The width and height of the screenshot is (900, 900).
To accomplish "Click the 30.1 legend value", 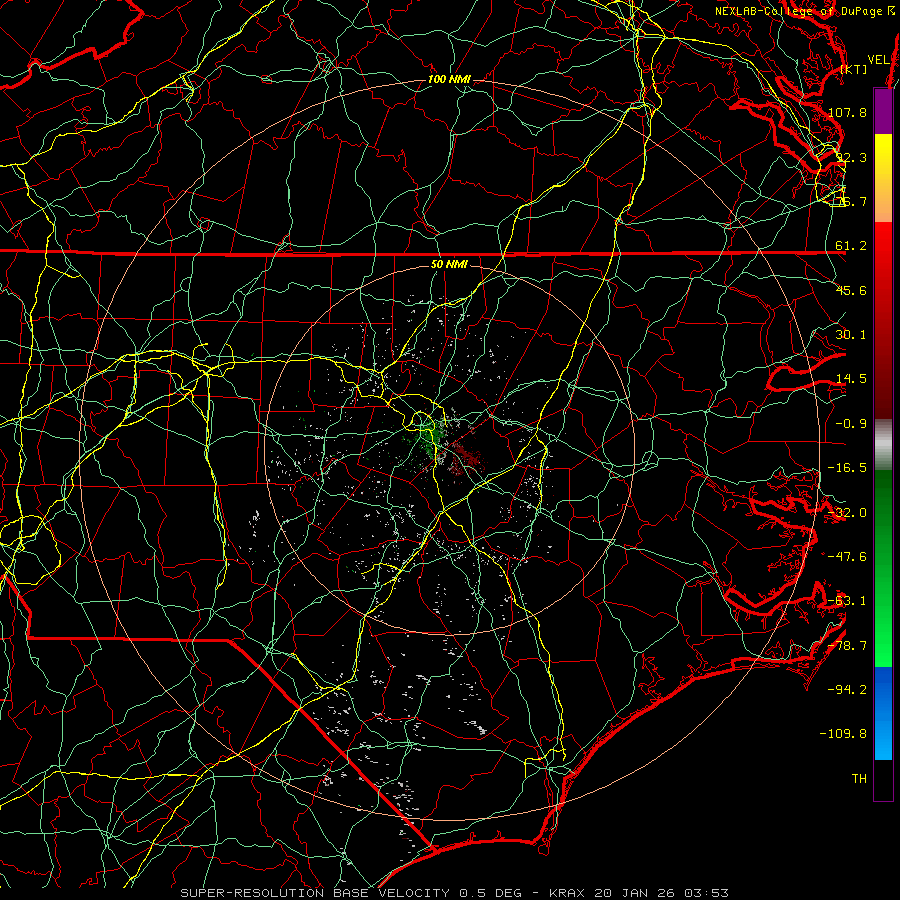I will [851, 335].
